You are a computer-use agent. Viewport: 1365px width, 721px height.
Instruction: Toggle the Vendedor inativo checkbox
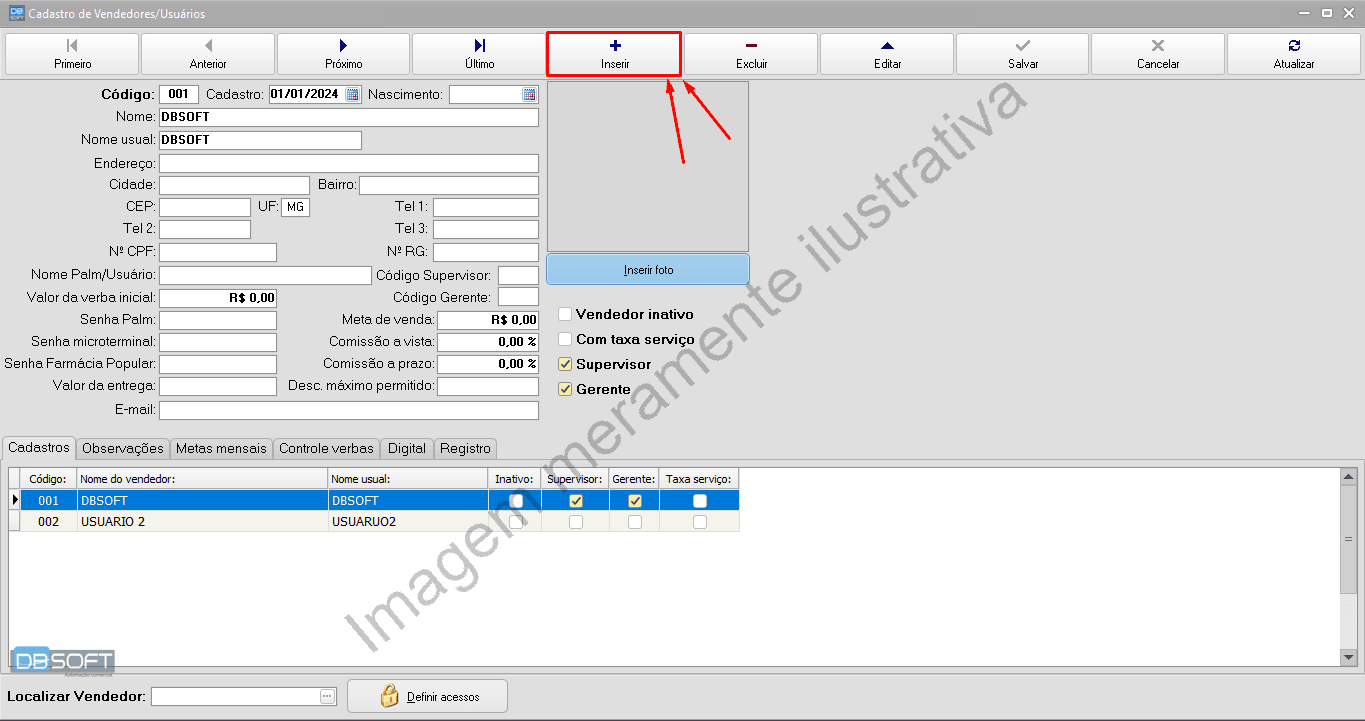click(x=565, y=314)
